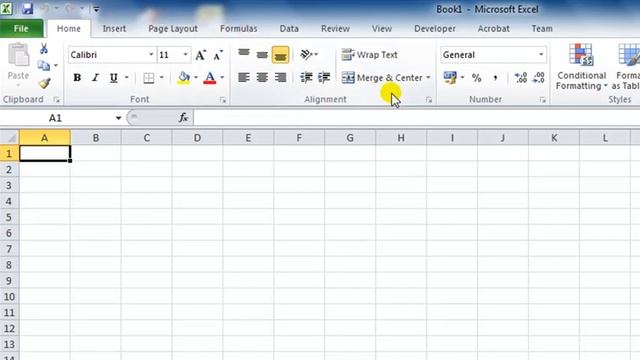Toggle Bold formatting

pyautogui.click(x=77, y=78)
